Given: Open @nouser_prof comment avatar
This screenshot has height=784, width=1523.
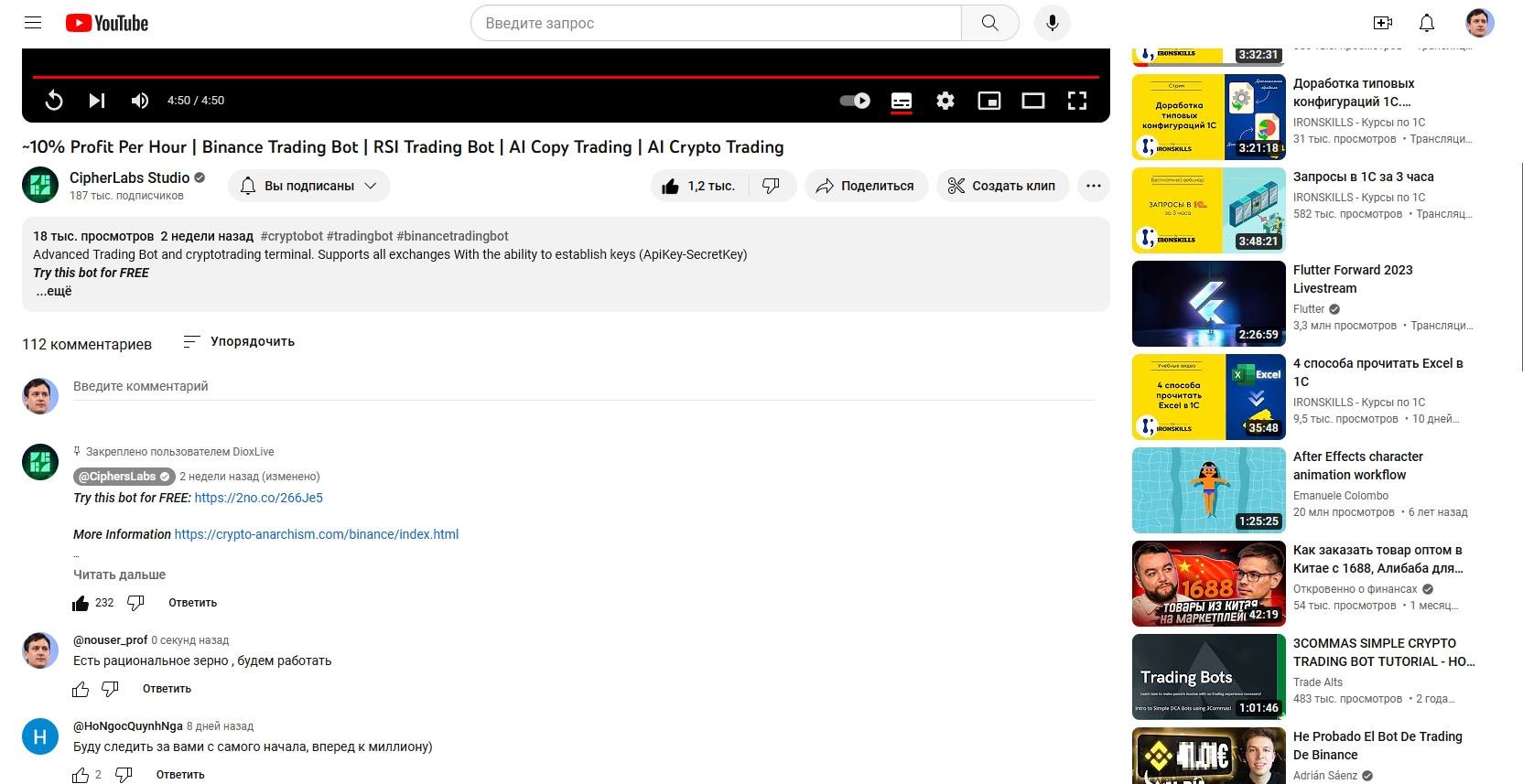Looking at the screenshot, I should pos(40,650).
